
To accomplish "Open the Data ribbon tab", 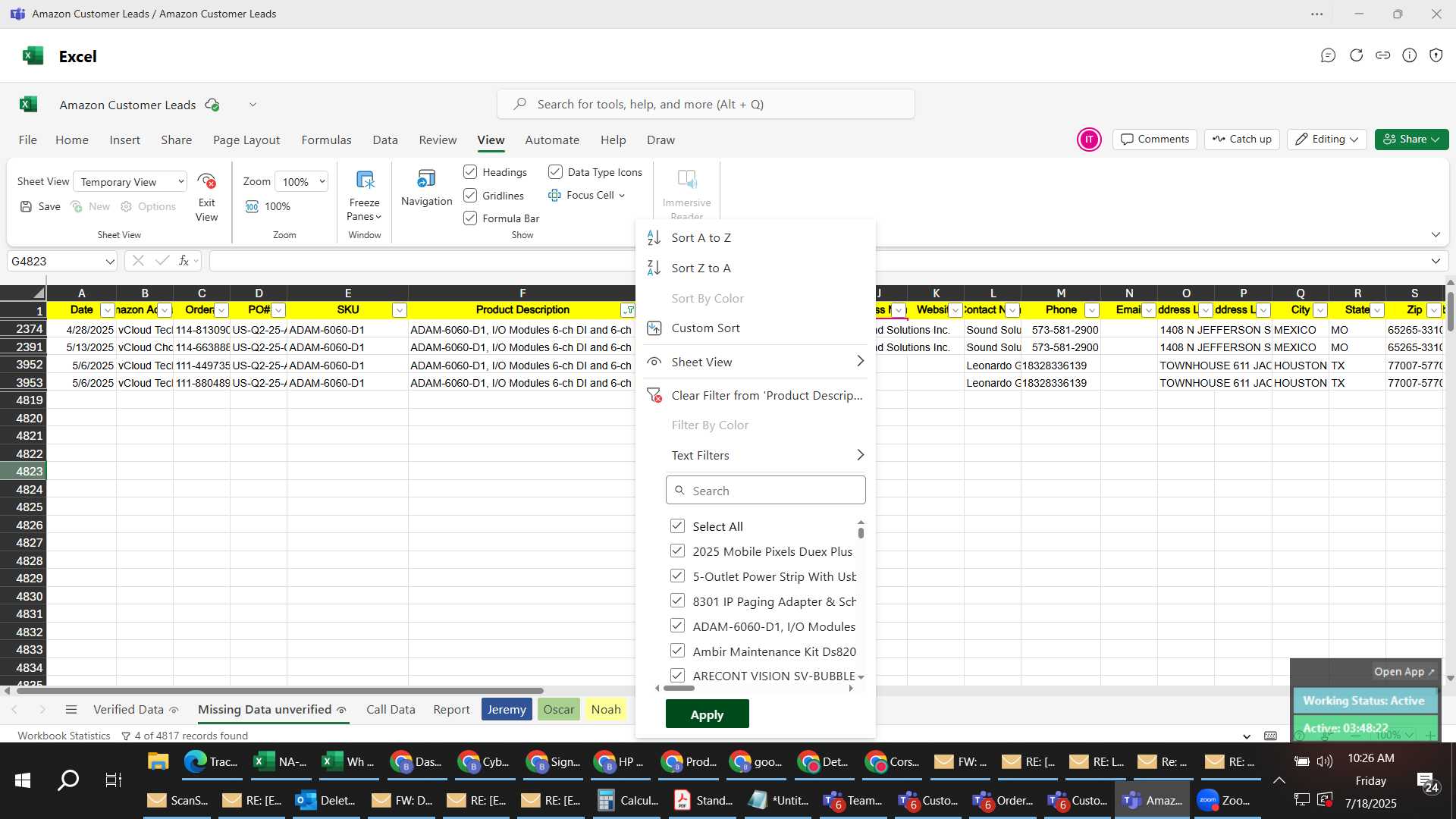I will click(x=385, y=140).
